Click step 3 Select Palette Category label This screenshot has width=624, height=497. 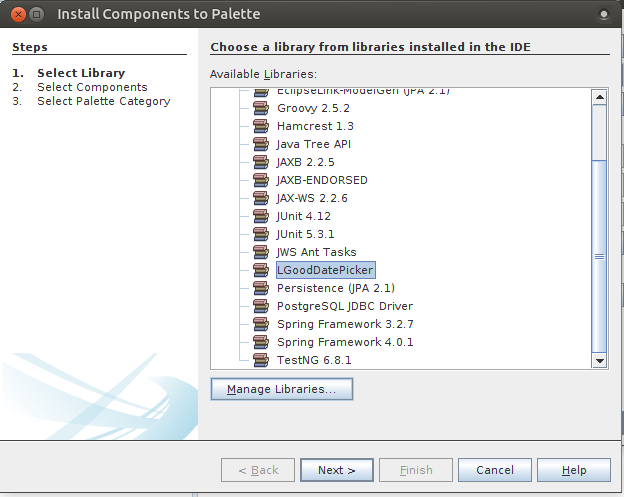(x=104, y=101)
